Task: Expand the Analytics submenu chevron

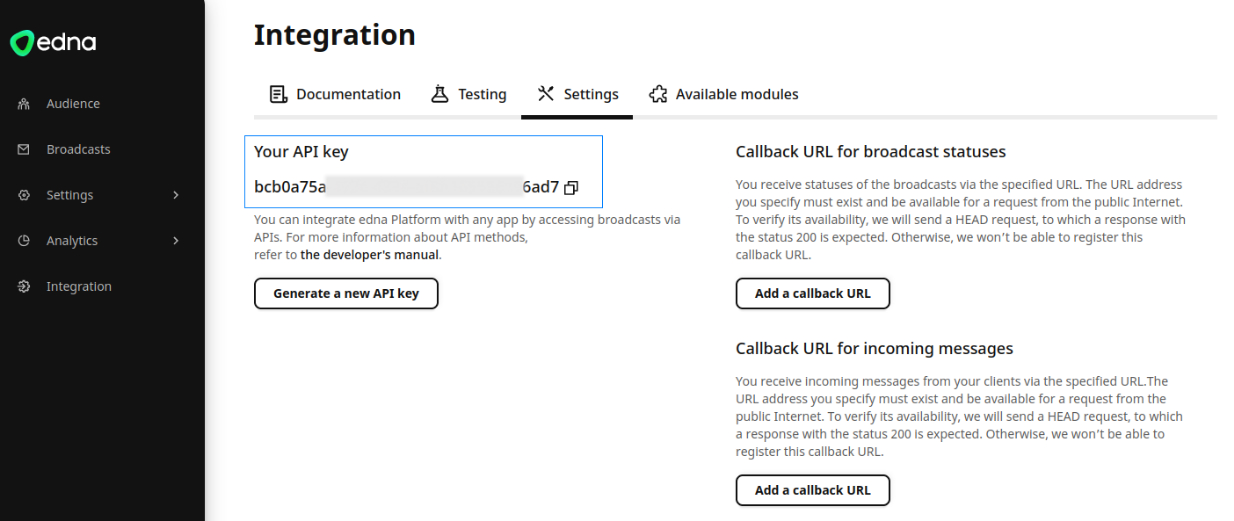Action: point(176,241)
